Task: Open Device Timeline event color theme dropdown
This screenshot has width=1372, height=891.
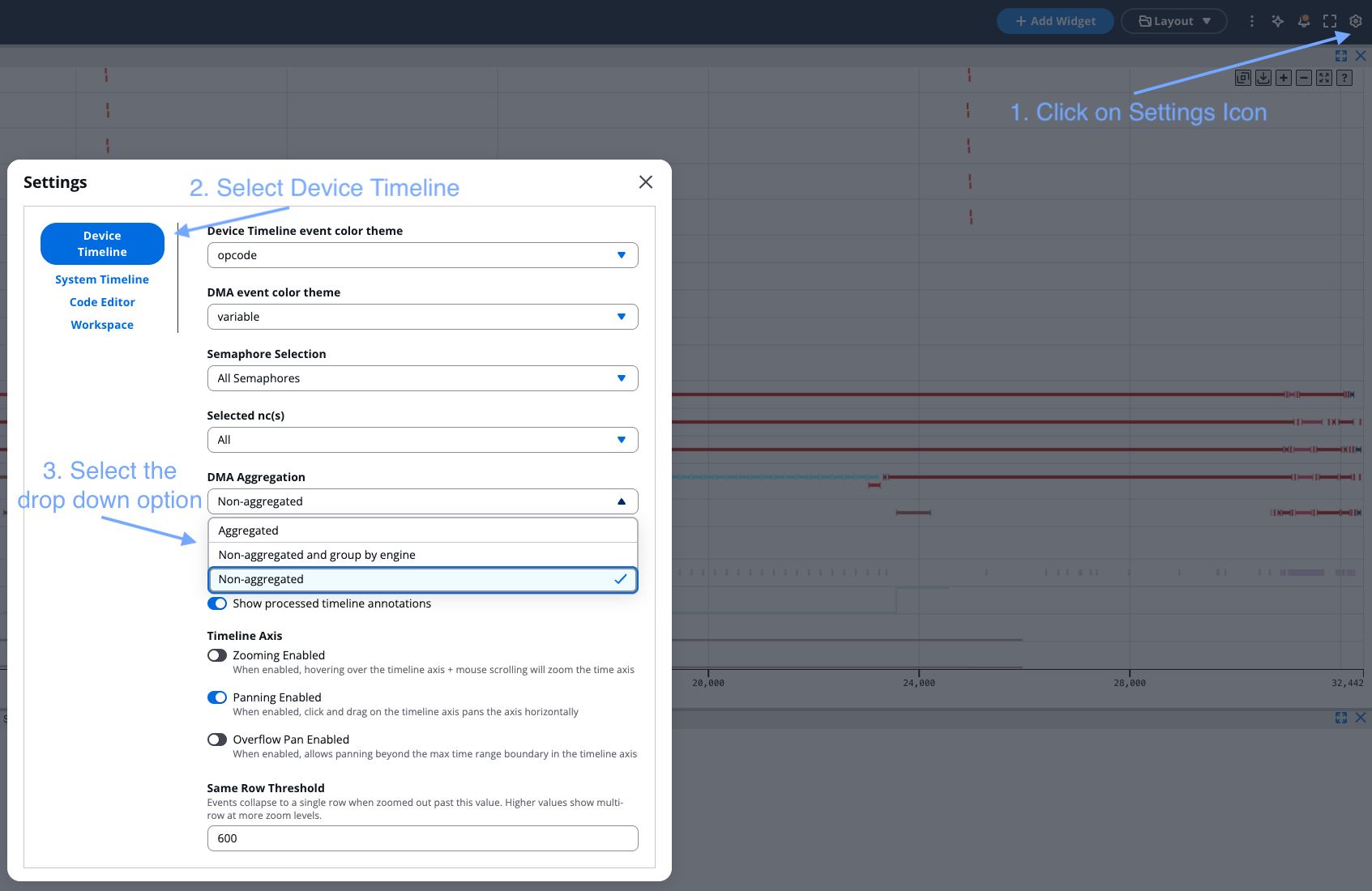Action: tap(423, 255)
